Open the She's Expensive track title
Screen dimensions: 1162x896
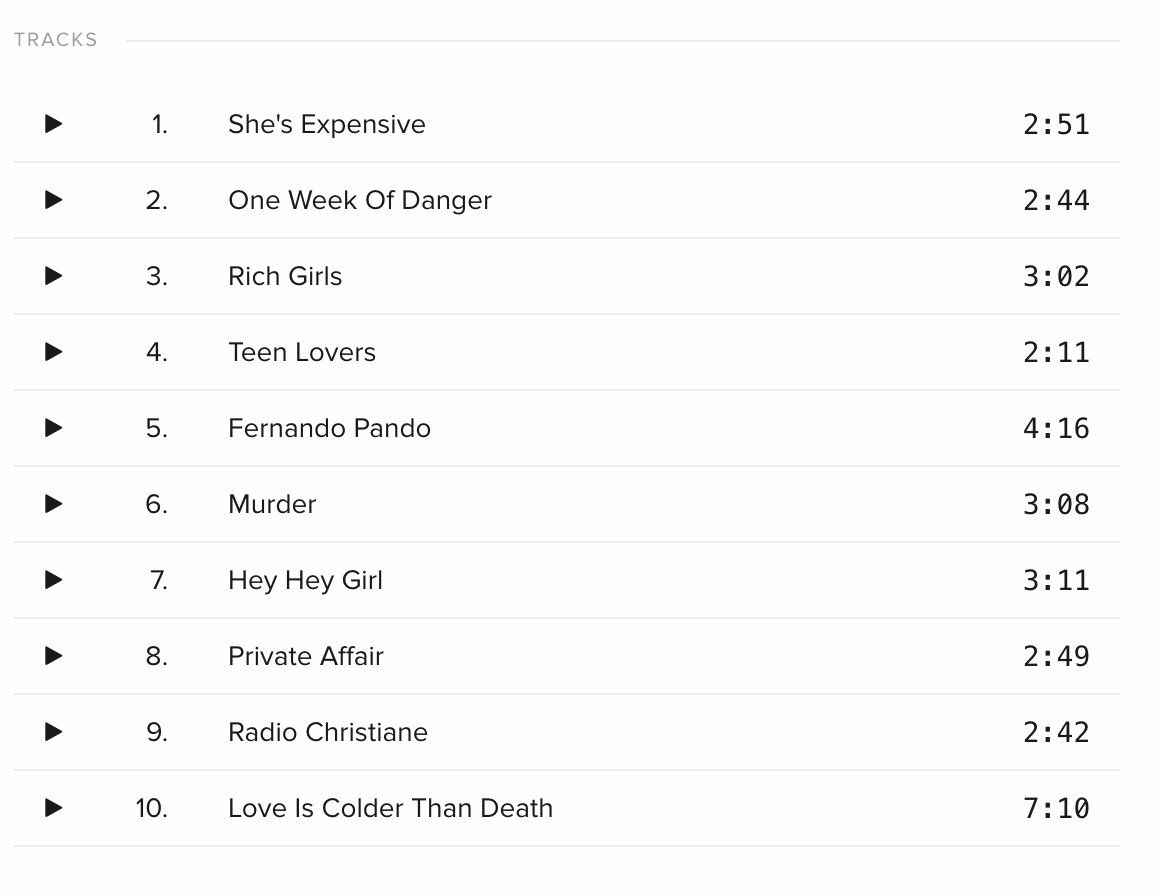coord(327,125)
